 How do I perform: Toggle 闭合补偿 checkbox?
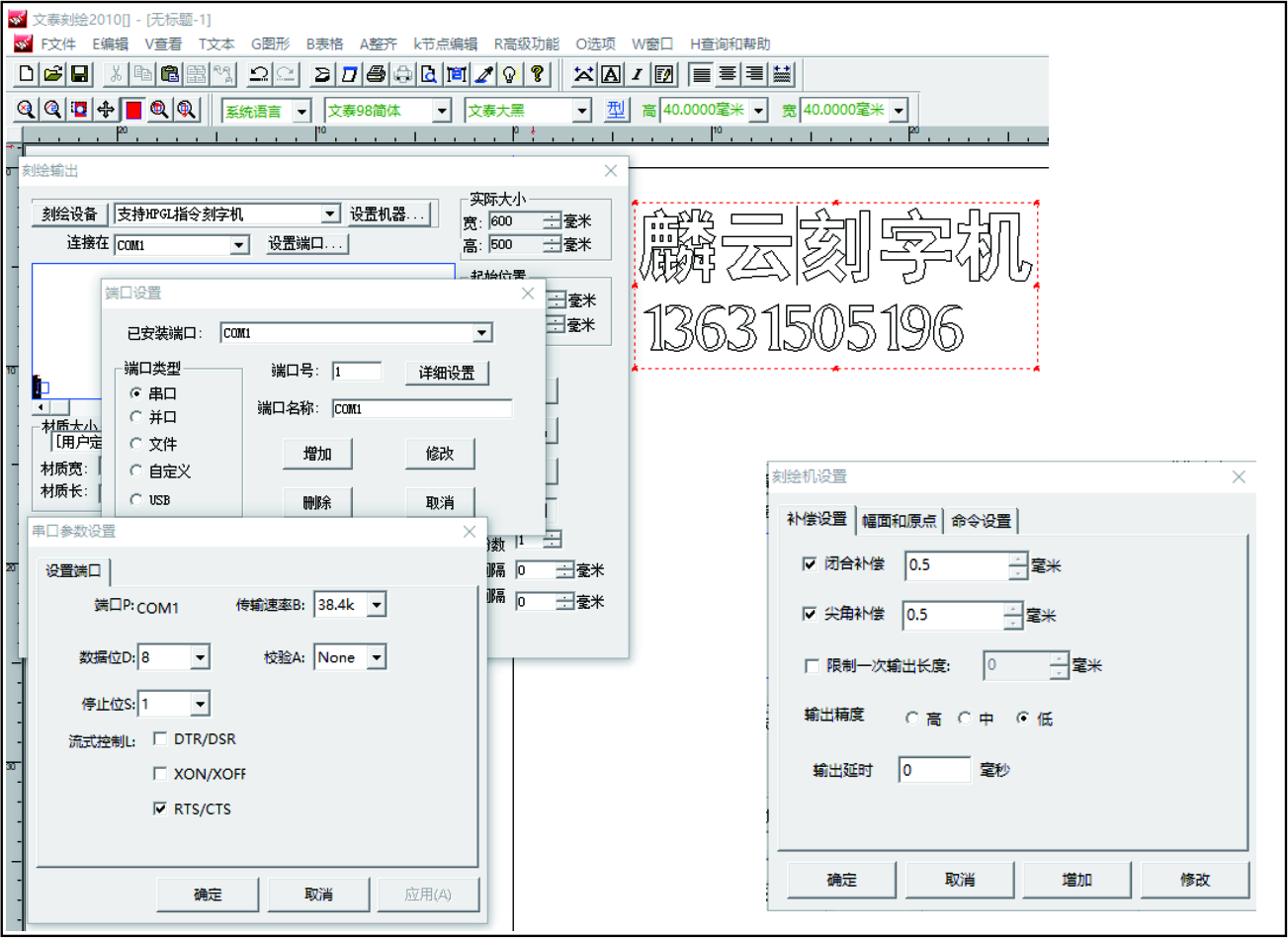[x=810, y=563]
